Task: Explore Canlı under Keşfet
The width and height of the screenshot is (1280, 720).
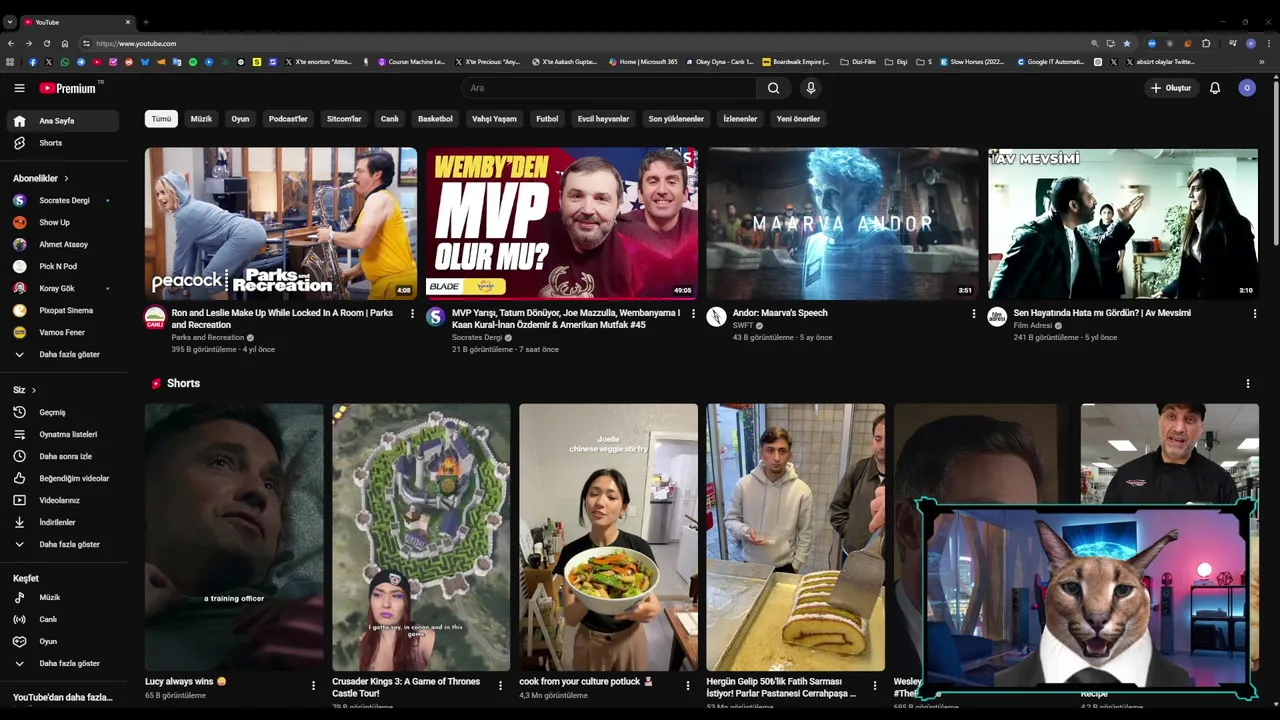Action: (63, 619)
